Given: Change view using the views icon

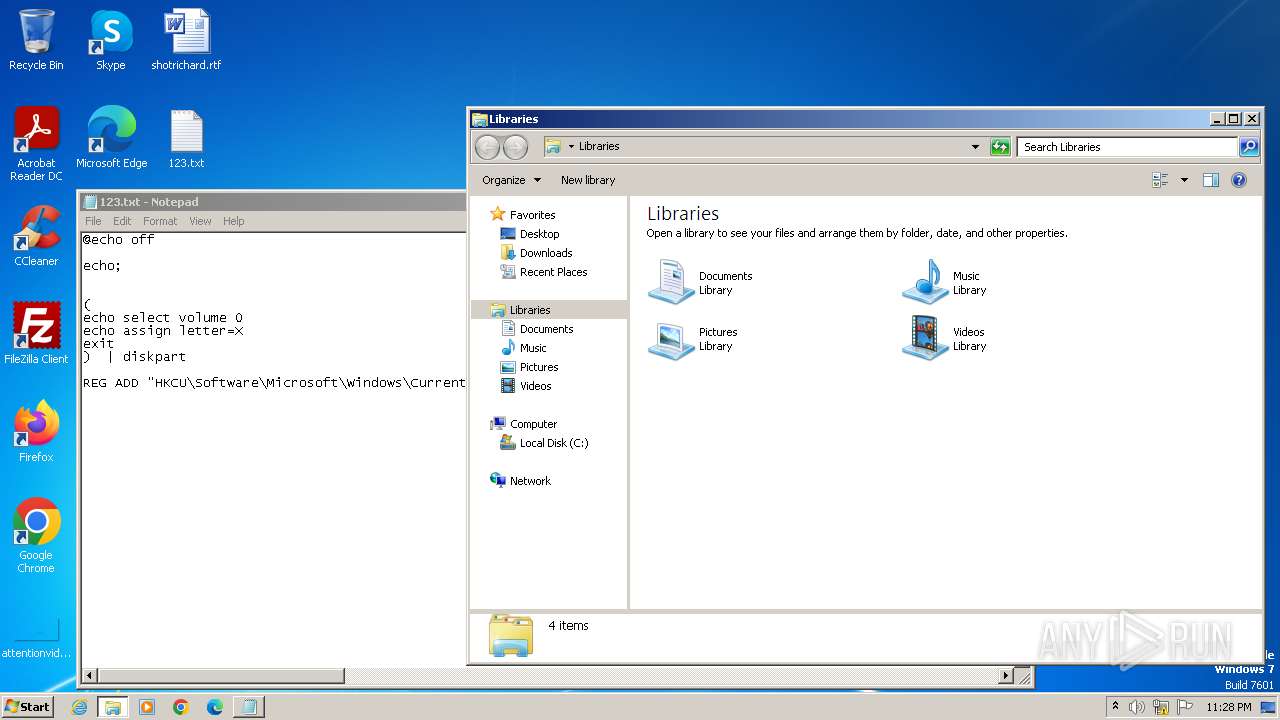Looking at the screenshot, I should 1160,180.
